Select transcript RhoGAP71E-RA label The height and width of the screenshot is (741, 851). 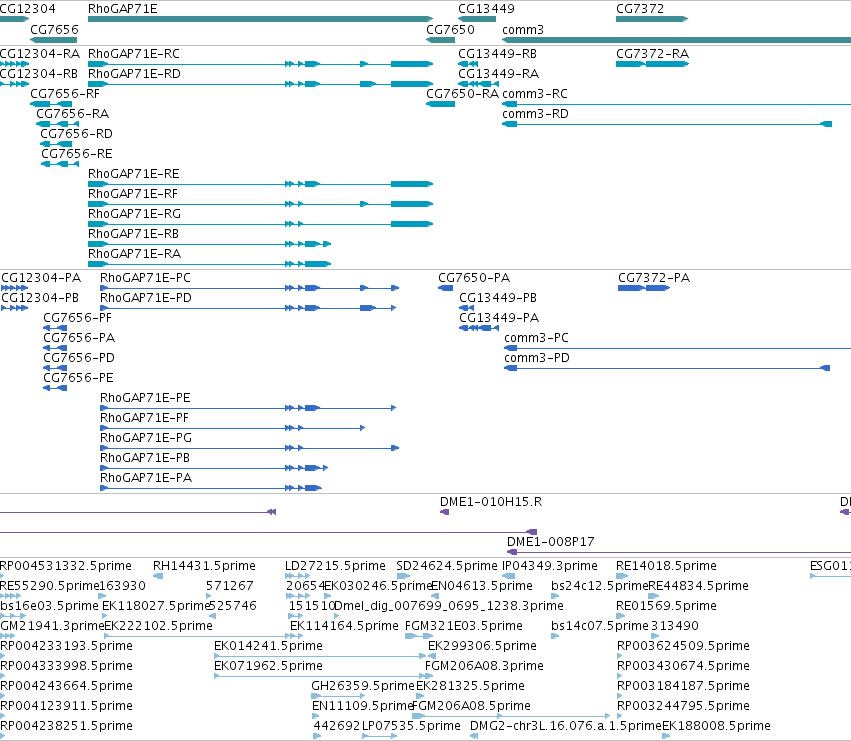(x=134, y=254)
